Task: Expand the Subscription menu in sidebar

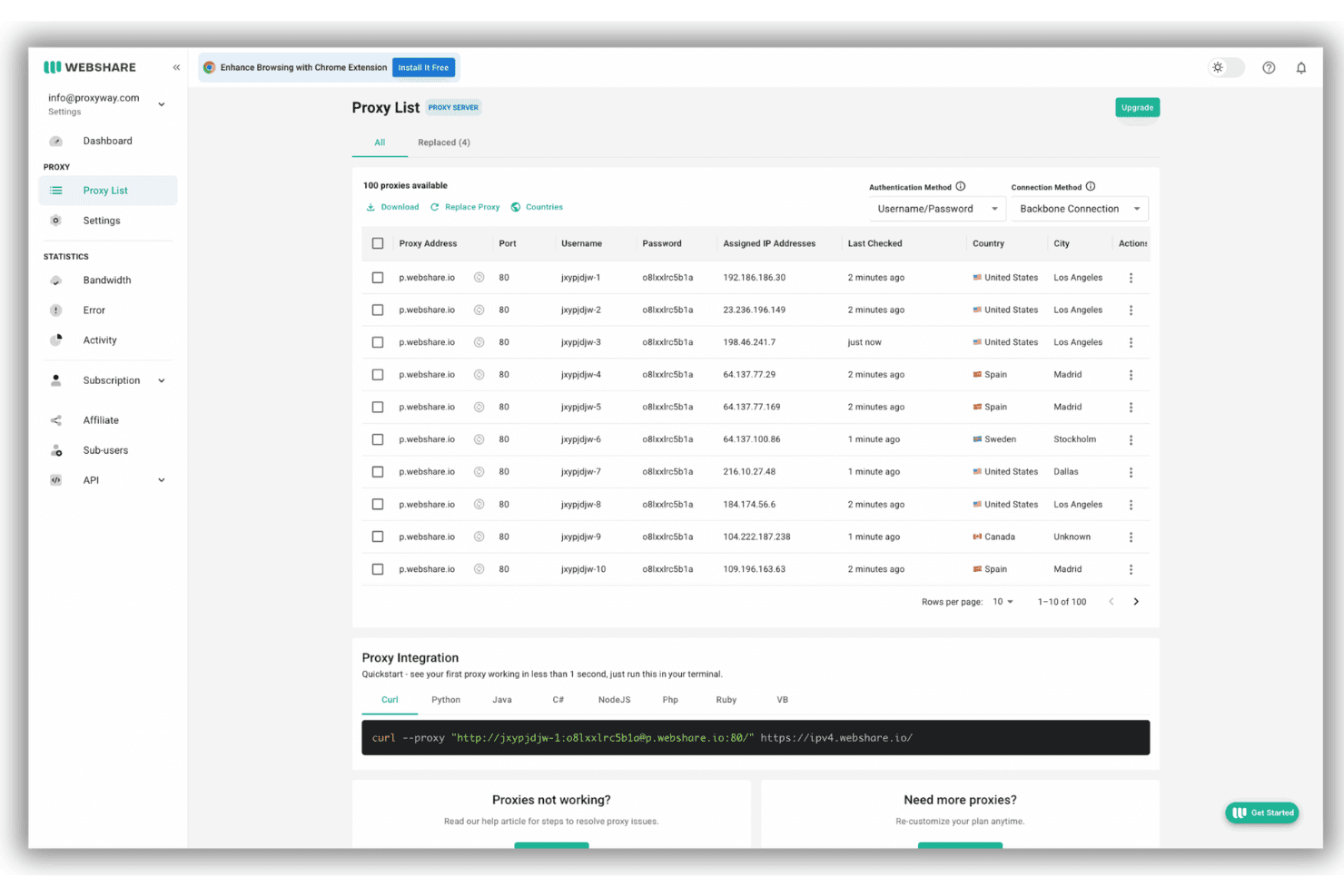Action: 162,380
